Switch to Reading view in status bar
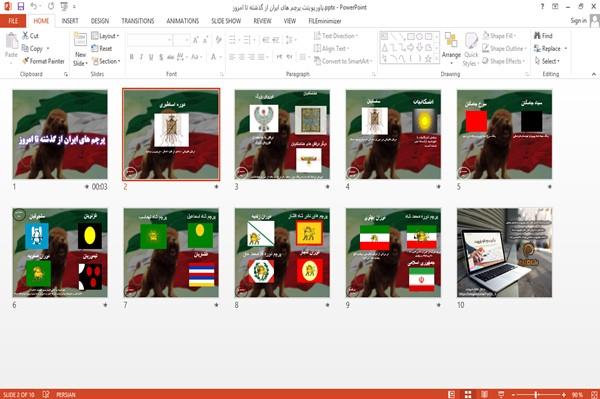Image resolution: width=600 pixels, height=399 pixels. pos(484,394)
